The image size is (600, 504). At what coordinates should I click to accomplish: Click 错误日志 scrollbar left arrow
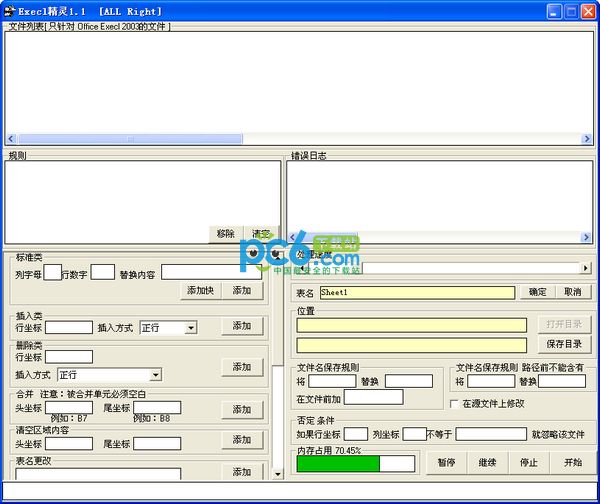(x=293, y=237)
